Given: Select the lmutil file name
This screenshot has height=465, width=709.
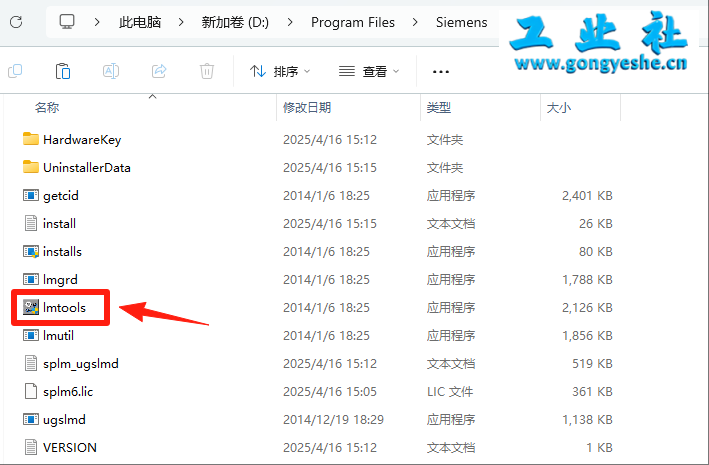Looking at the screenshot, I should pos(58,336).
